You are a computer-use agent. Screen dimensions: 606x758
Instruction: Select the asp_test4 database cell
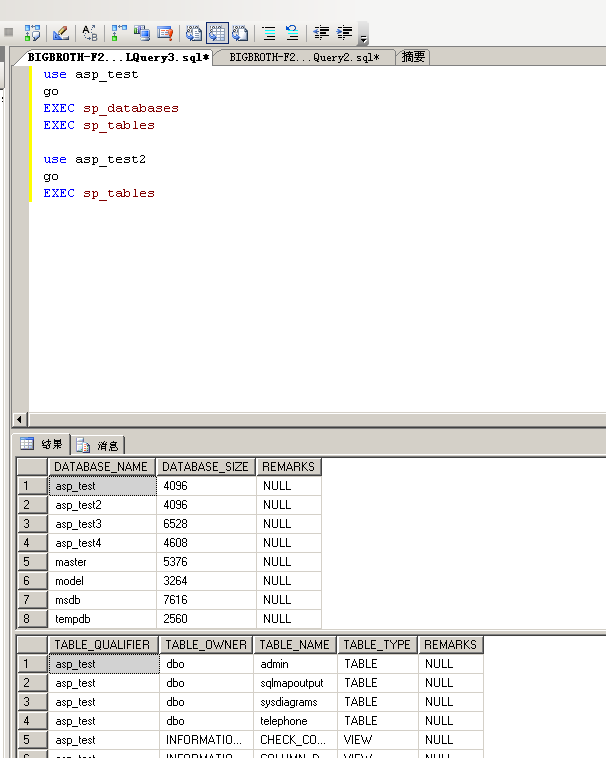102,543
